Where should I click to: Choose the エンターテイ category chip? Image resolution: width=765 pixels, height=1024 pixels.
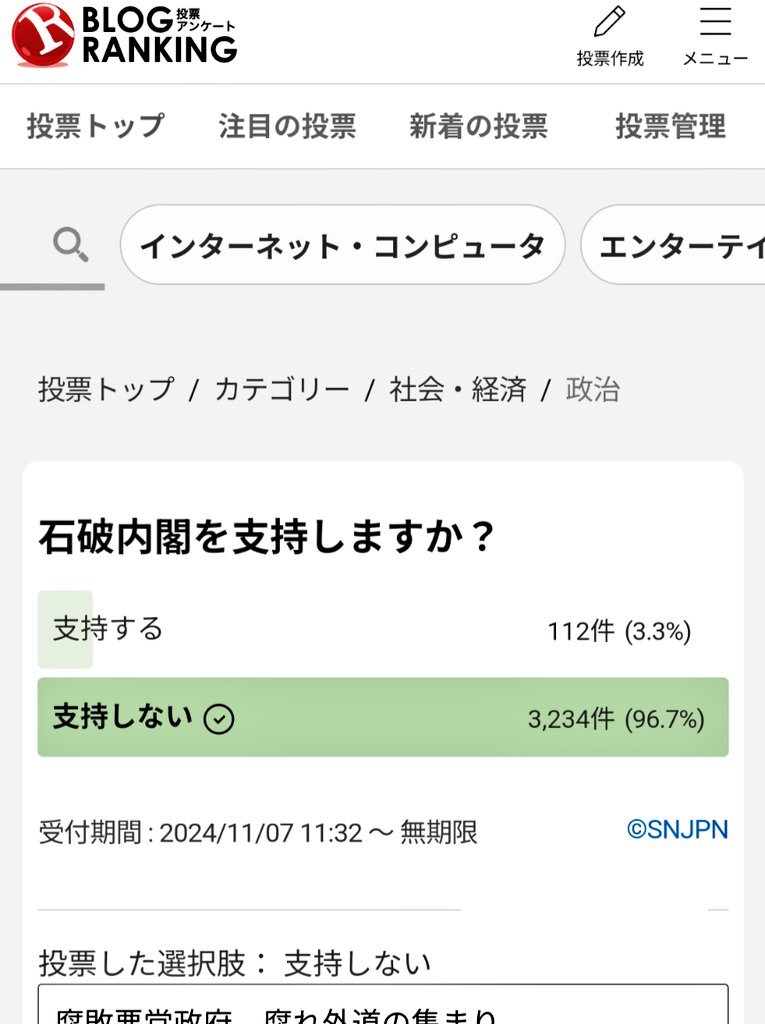(680, 245)
